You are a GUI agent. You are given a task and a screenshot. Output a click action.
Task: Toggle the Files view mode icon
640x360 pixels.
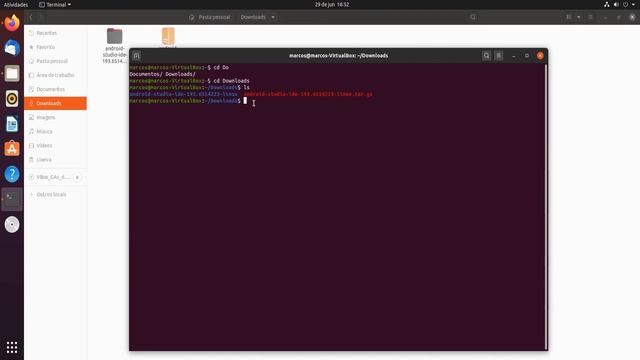click(569, 17)
